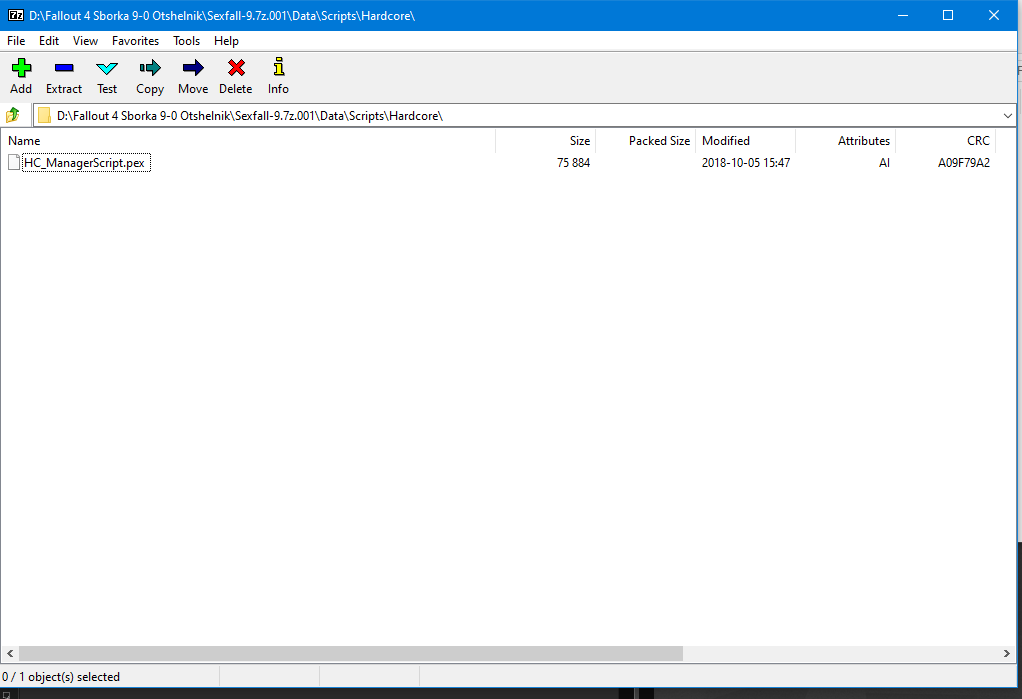The width and height of the screenshot is (1022, 699).
Task: Expand the address path dropdown
Action: 1006,115
